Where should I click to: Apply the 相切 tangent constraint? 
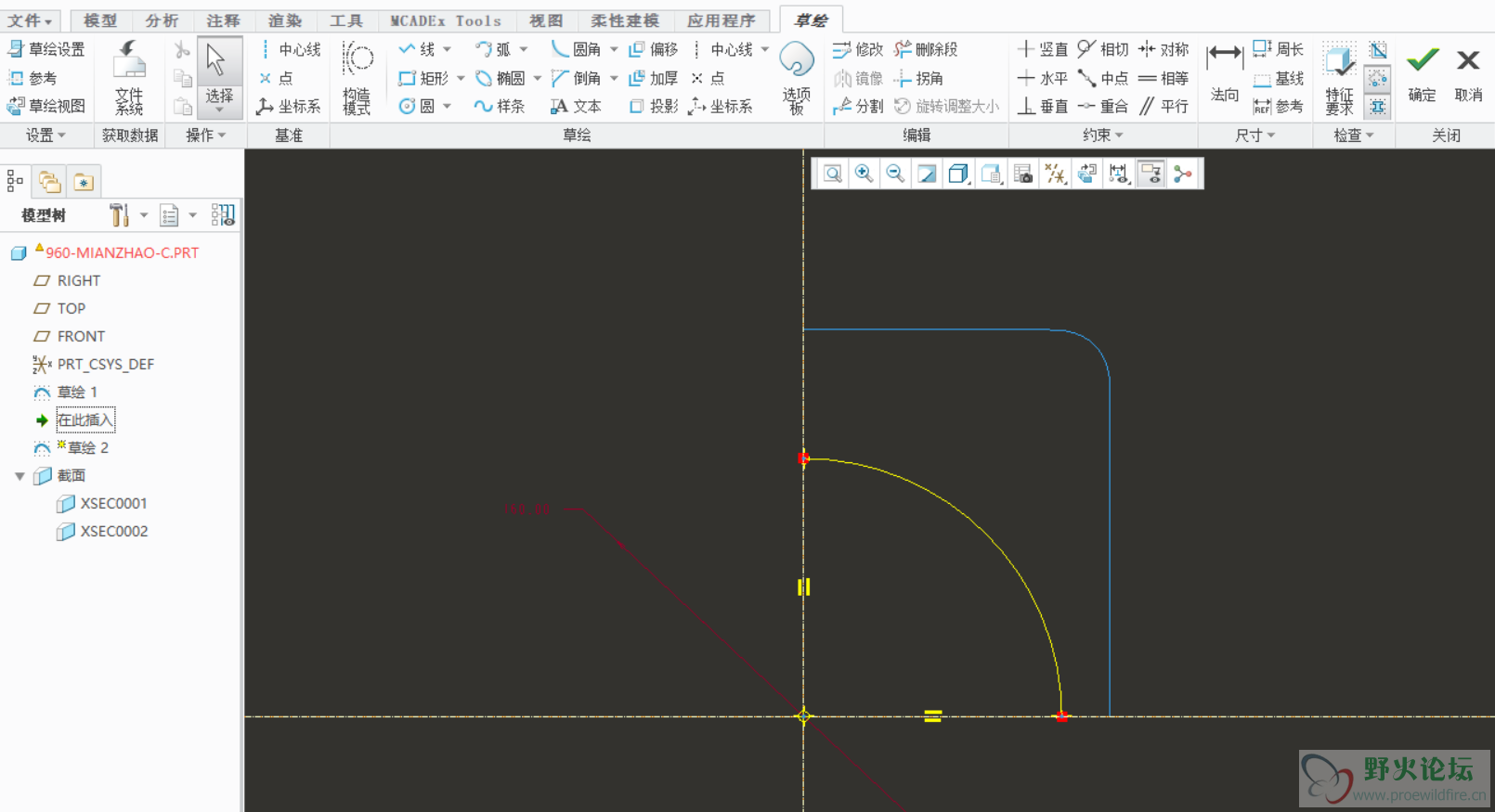click(x=1103, y=49)
